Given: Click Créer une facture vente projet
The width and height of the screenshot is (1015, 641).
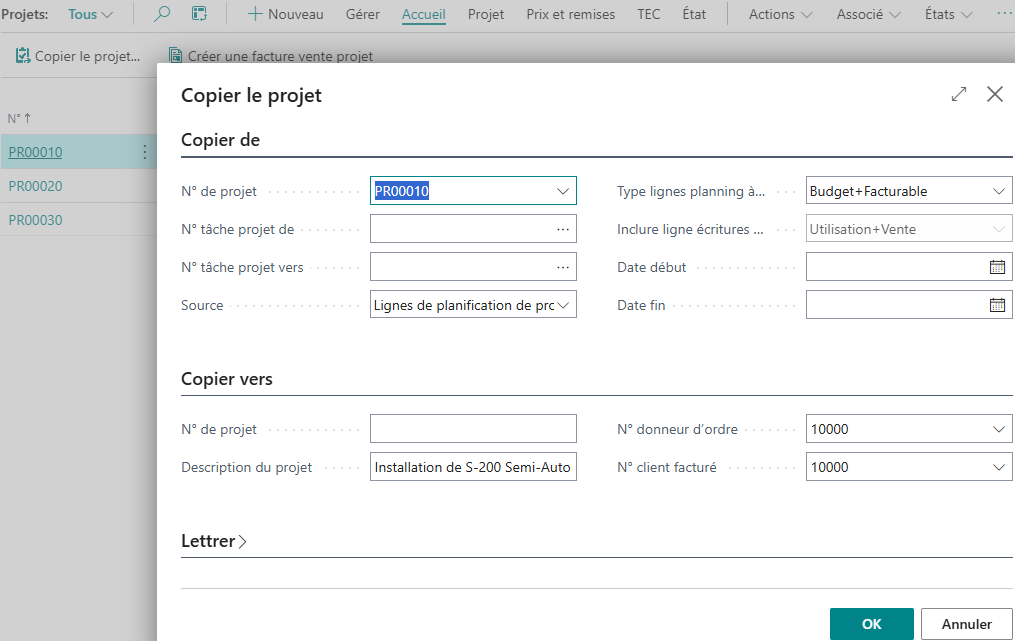Looking at the screenshot, I should tap(271, 56).
